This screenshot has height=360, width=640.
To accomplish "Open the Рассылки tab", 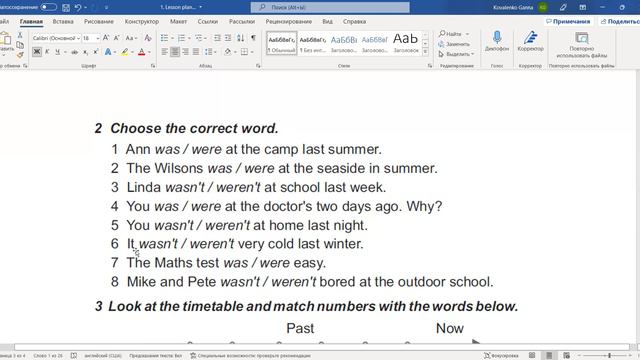I will [242, 22].
